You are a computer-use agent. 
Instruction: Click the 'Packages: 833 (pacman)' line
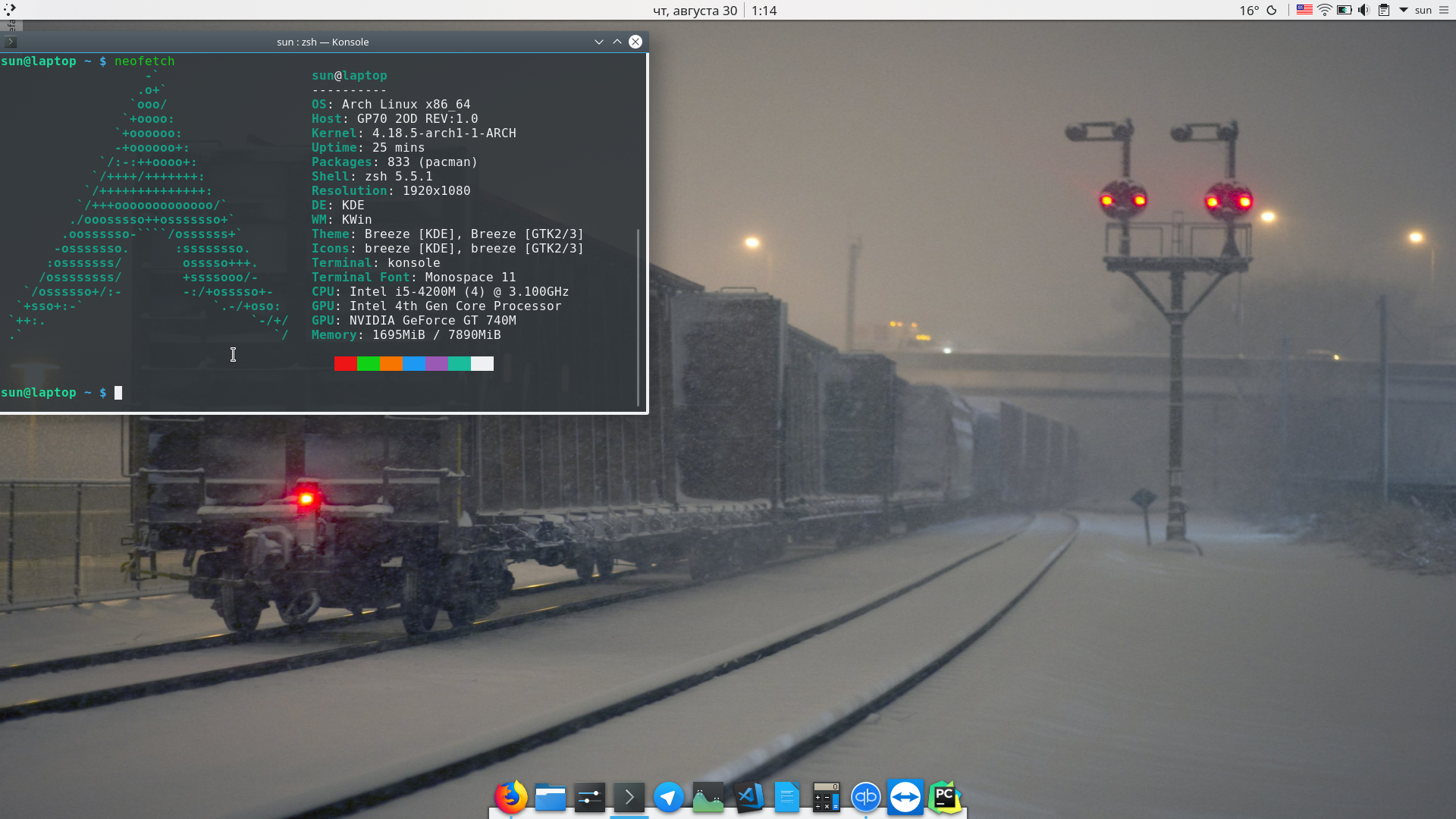click(394, 162)
